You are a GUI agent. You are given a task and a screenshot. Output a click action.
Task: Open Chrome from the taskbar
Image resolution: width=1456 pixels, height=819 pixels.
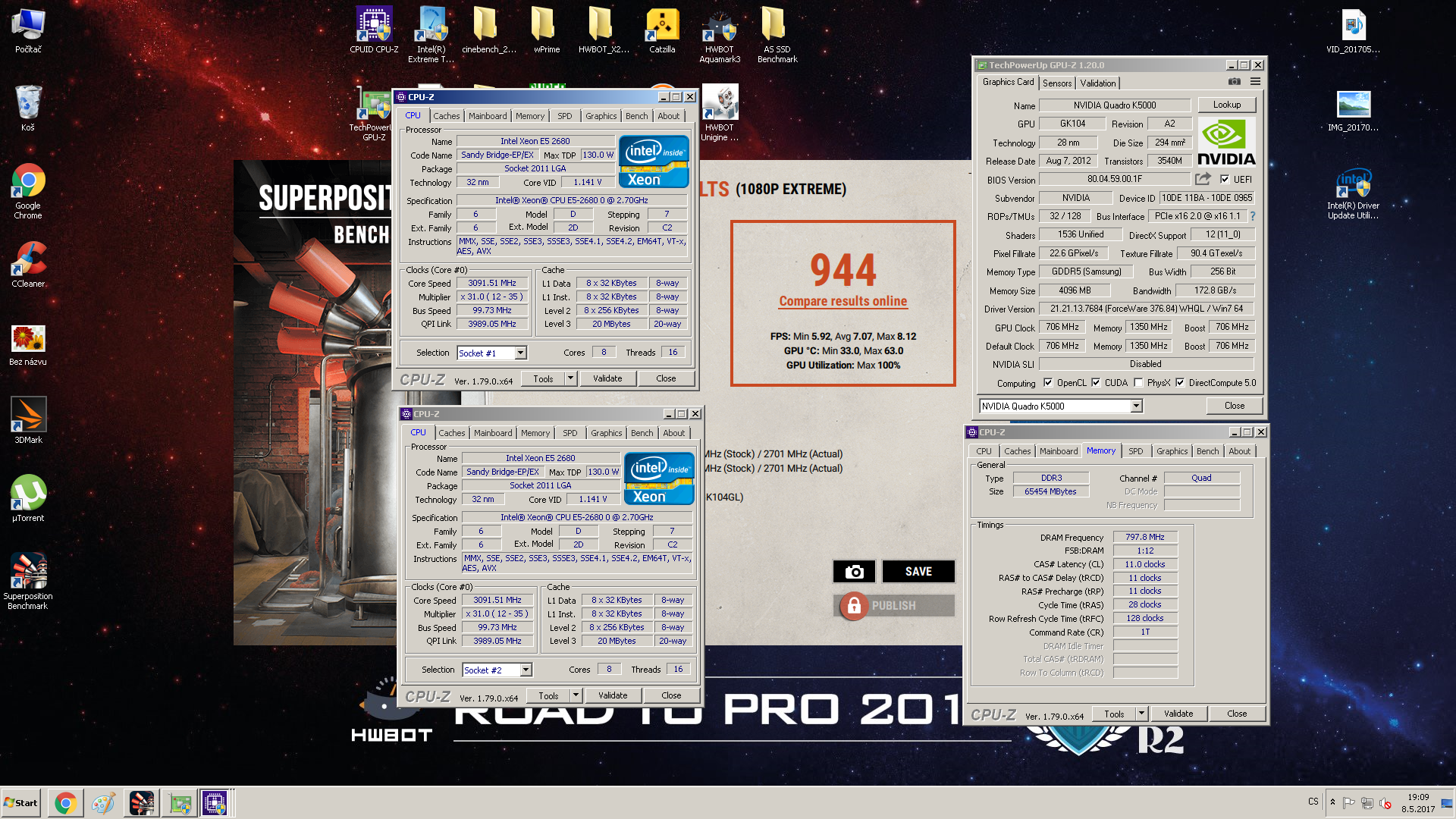click(x=65, y=802)
